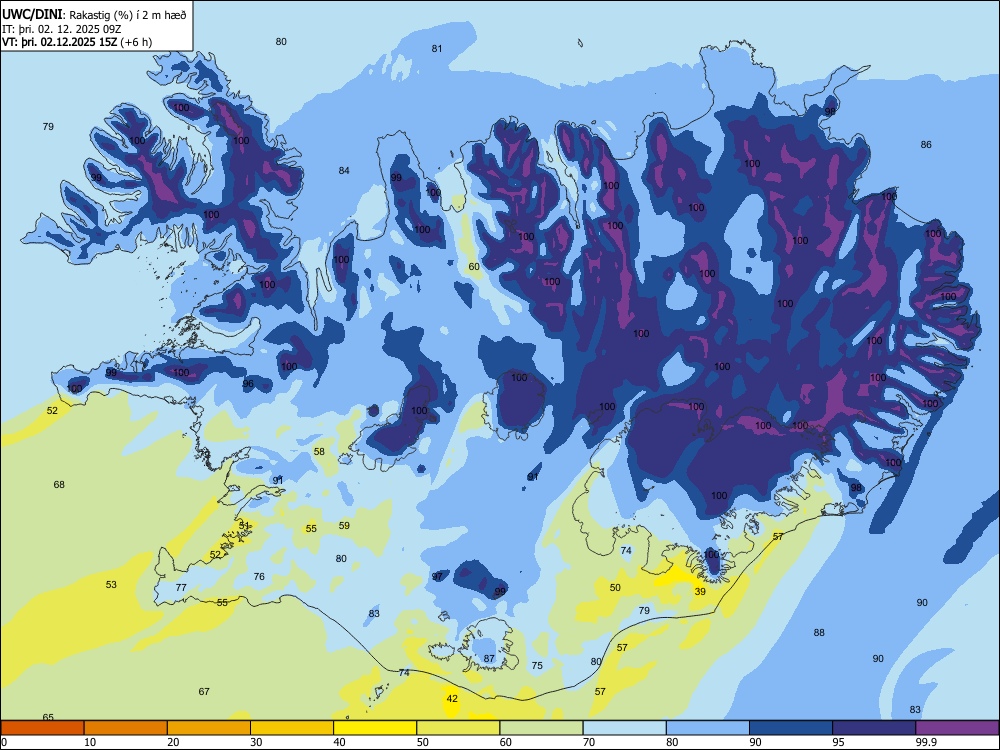1000x750 pixels.
Task: Click the humidity value '88' in the southeast sea
Action: (819, 633)
